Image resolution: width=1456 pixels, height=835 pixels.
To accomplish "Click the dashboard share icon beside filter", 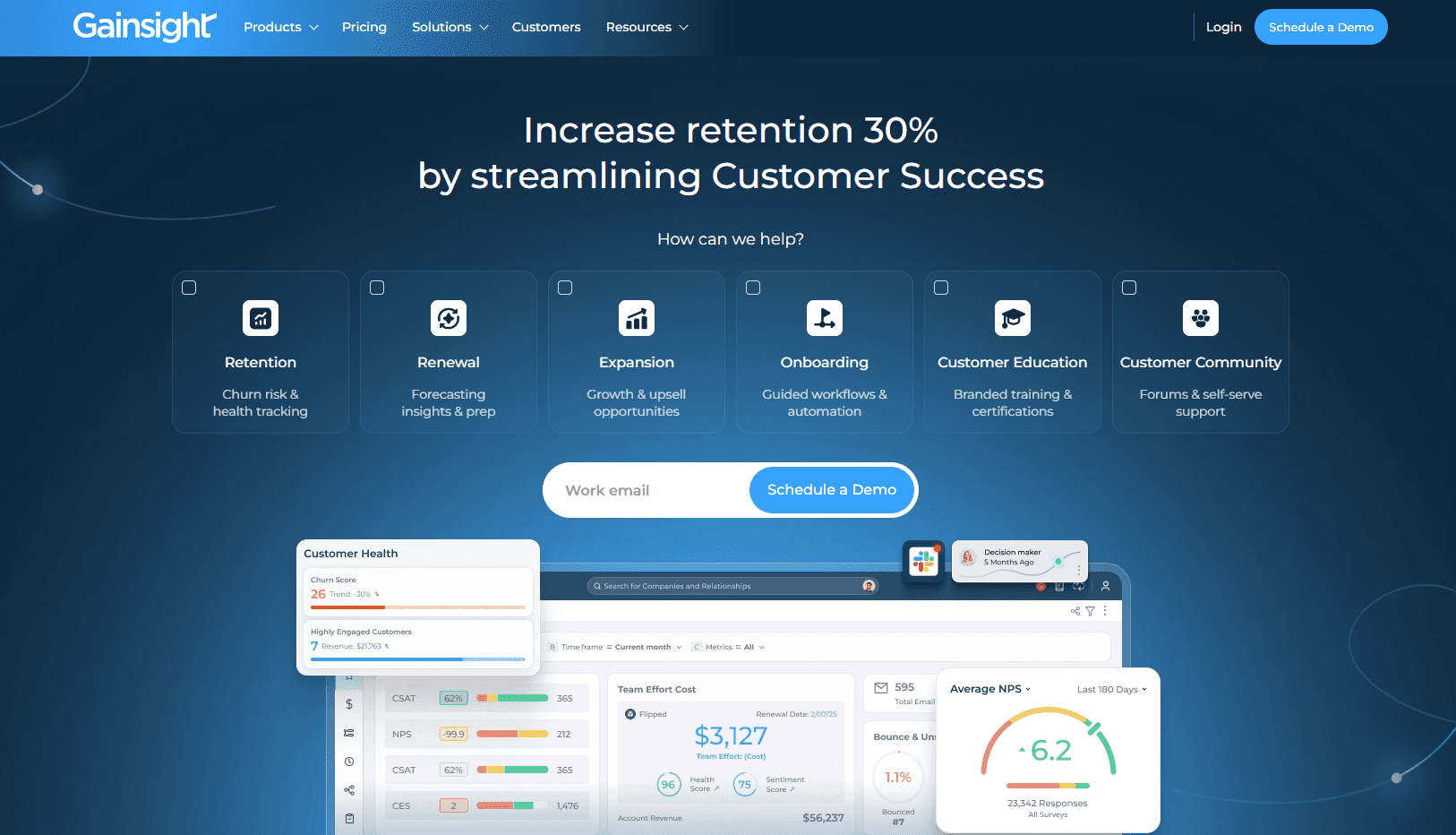I will 1075,611.
